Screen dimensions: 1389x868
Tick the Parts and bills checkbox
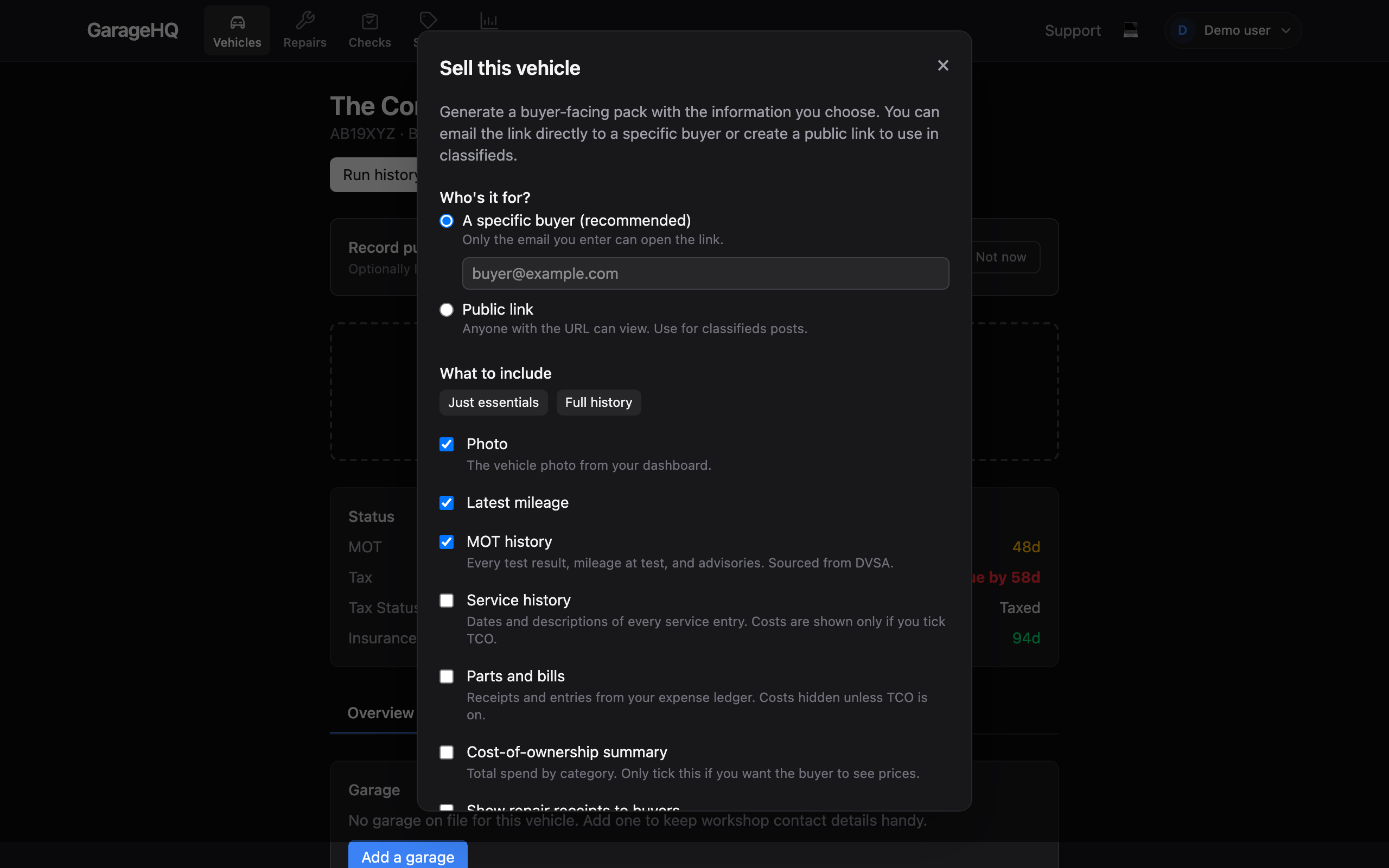tap(446, 676)
